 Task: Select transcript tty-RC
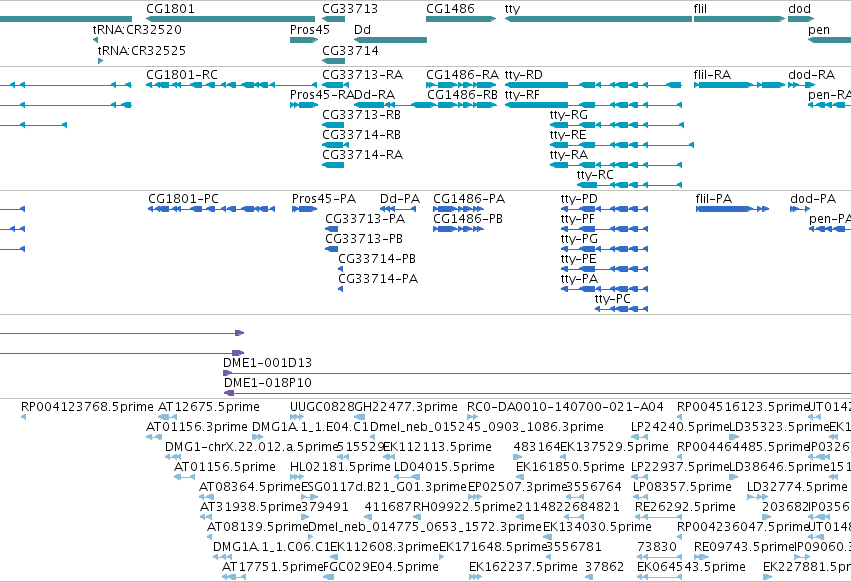(x=629, y=185)
